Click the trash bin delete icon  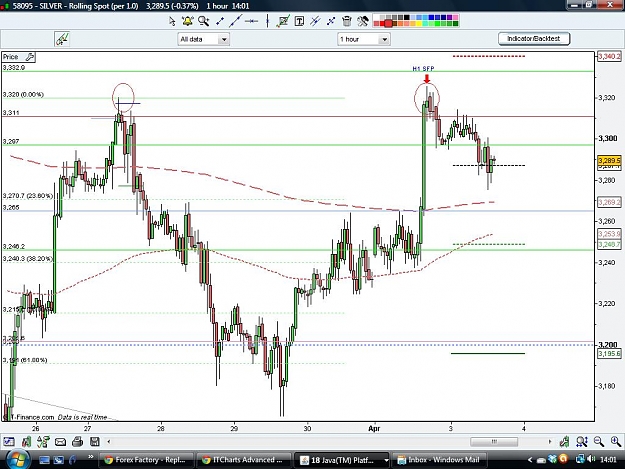pyautogui.click(x=347, y=21)
